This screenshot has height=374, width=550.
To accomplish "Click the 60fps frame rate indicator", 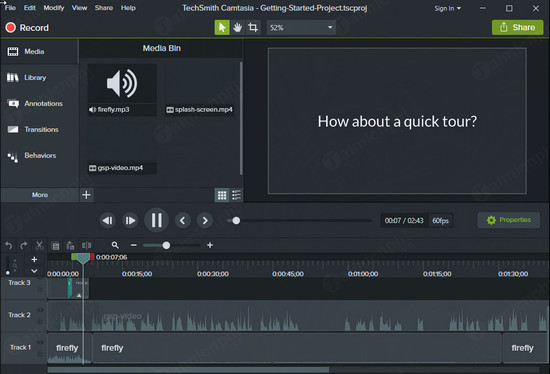I will coord(441,221).
